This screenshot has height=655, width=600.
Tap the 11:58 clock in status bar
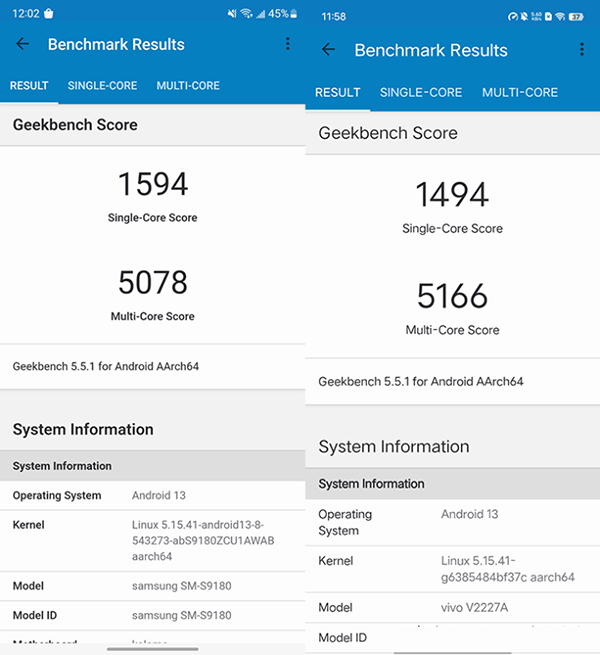pyautogui.click(x=333, y=17)
